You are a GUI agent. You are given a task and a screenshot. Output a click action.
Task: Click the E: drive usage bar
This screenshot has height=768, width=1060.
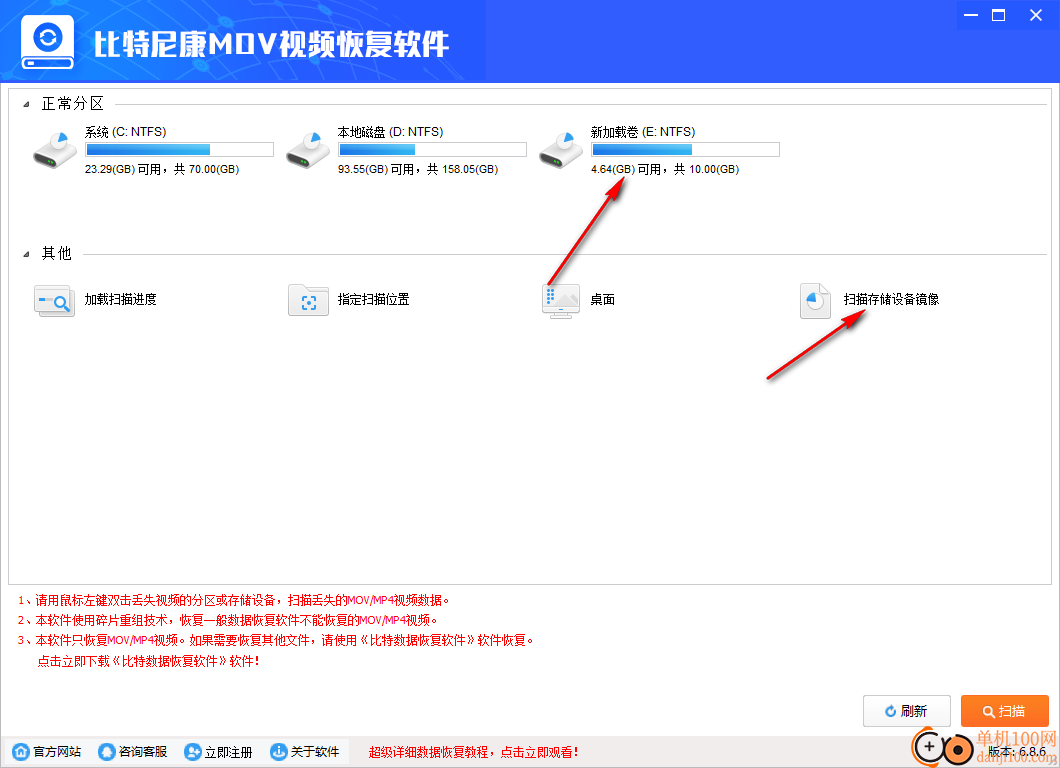(x=685, y=149)
